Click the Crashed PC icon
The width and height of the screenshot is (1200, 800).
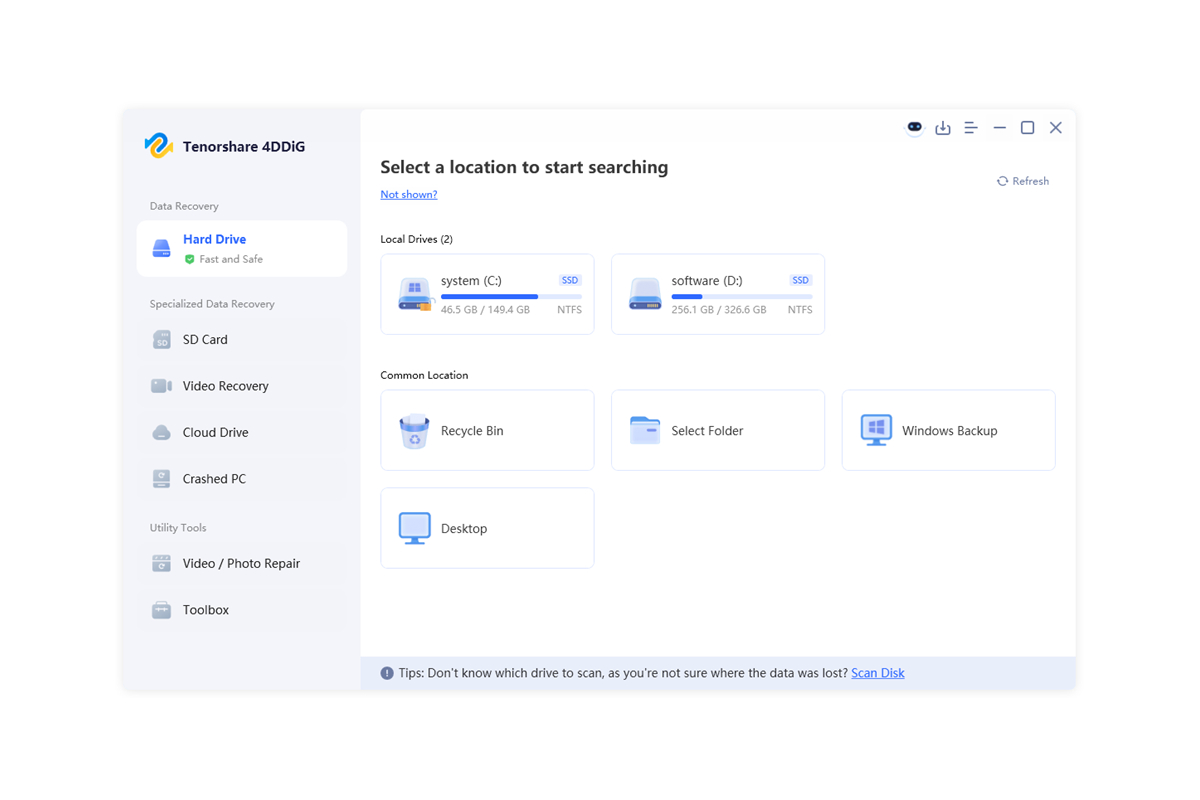161,479
